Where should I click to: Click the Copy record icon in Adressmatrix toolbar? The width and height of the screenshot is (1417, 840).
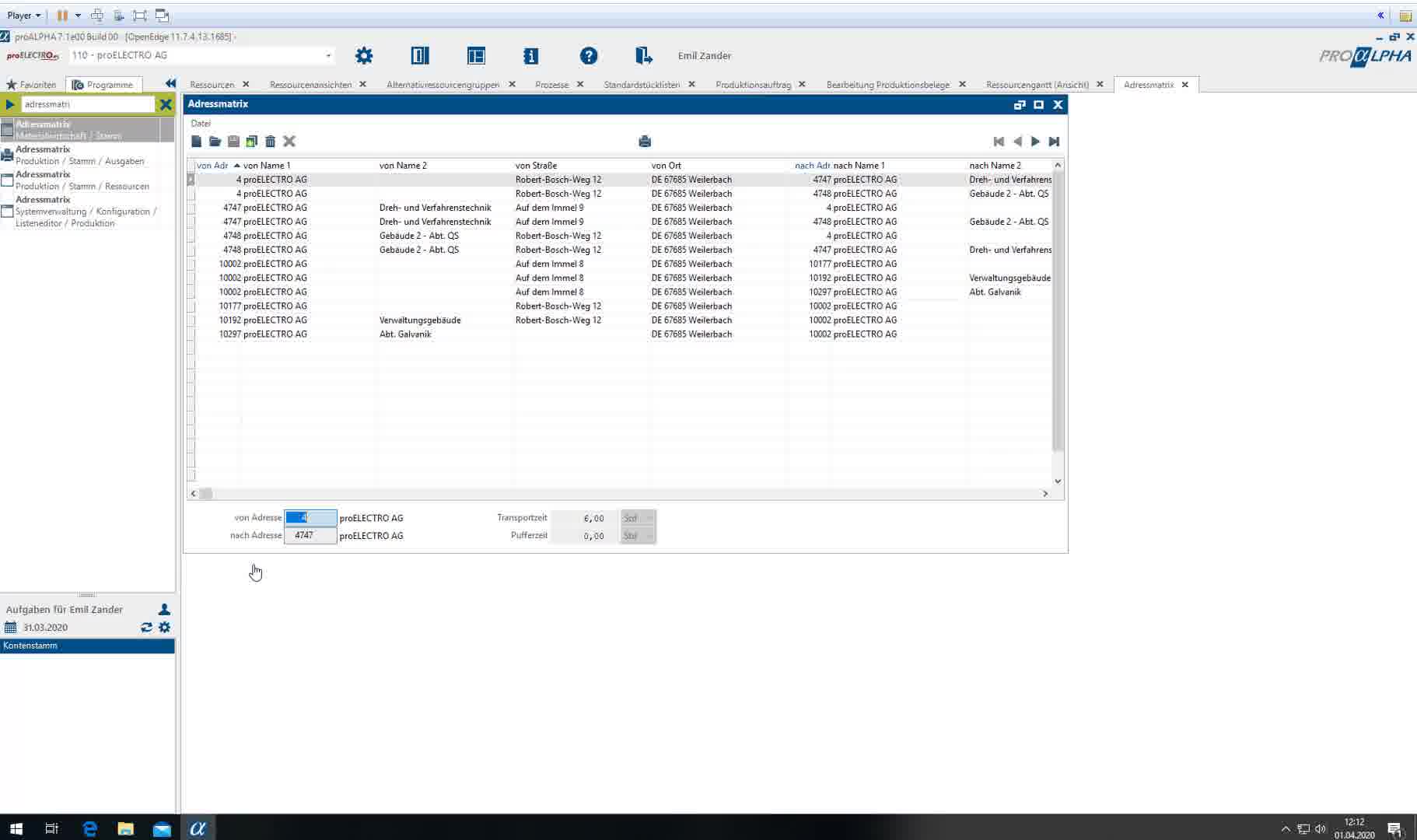coord(252,142)
